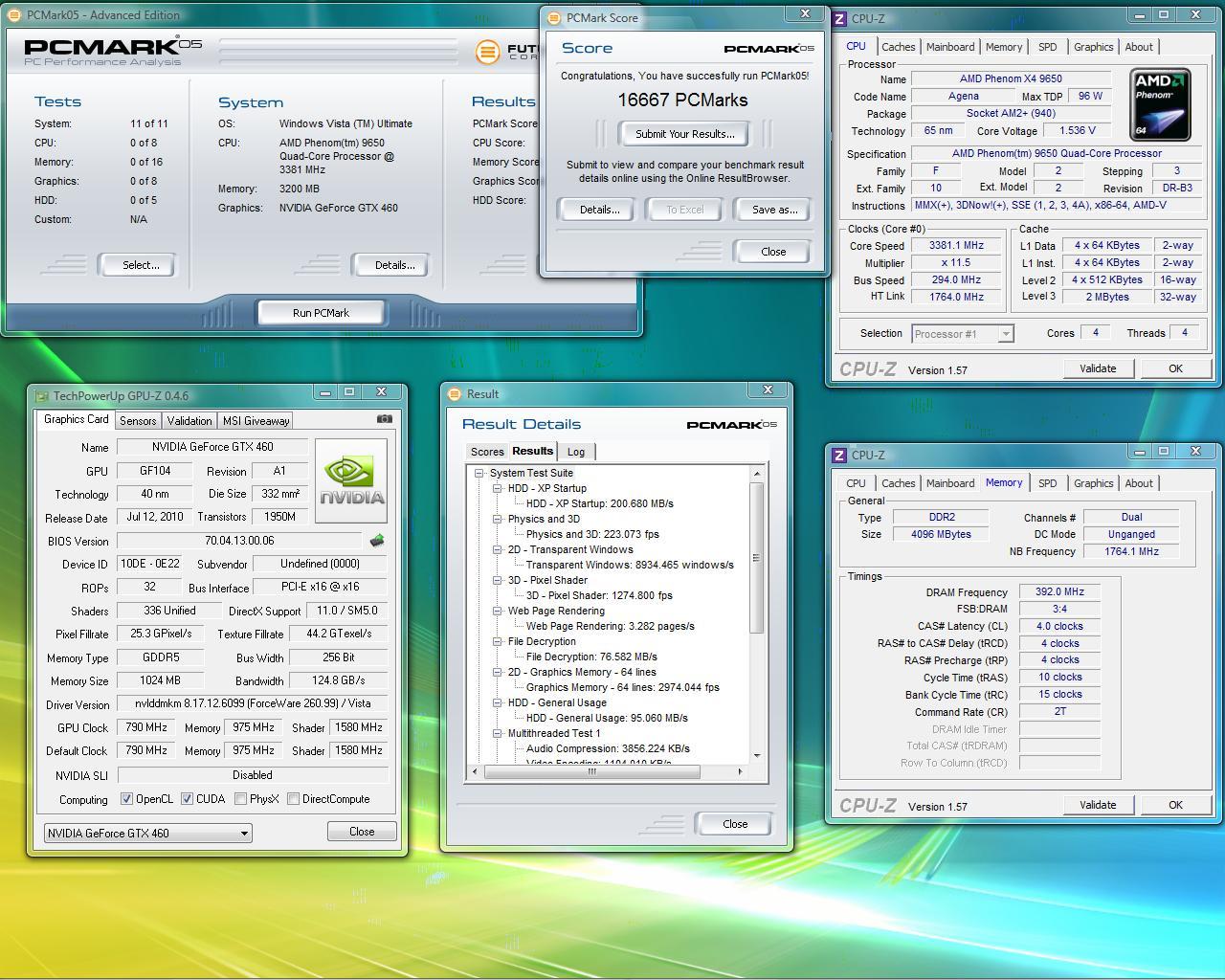Click Run PCMark button
This screenshot has height=980, width=1225.
(321, 313)
